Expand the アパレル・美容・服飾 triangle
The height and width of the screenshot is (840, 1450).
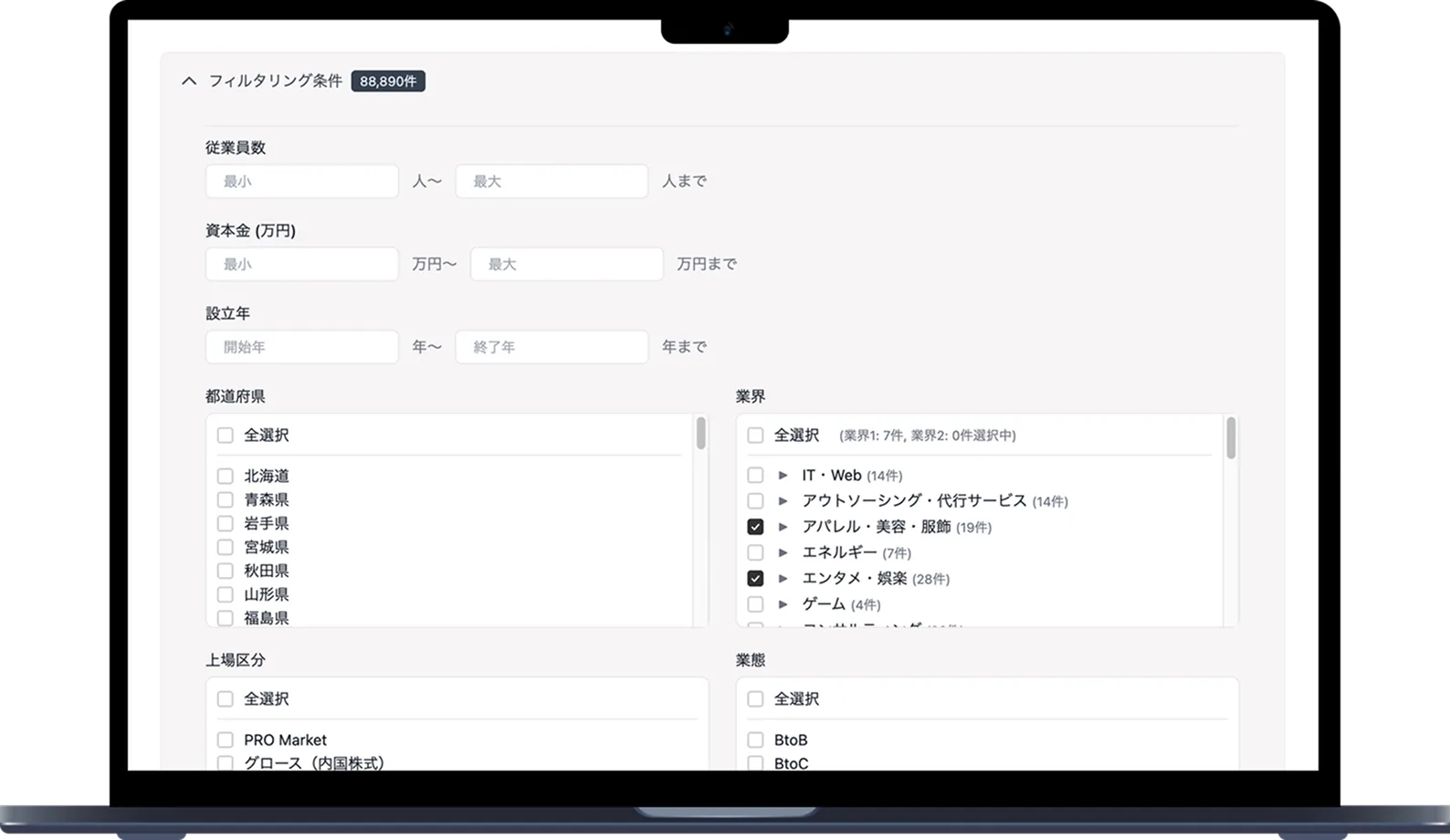pyautogui.click(x=783, y=527)
